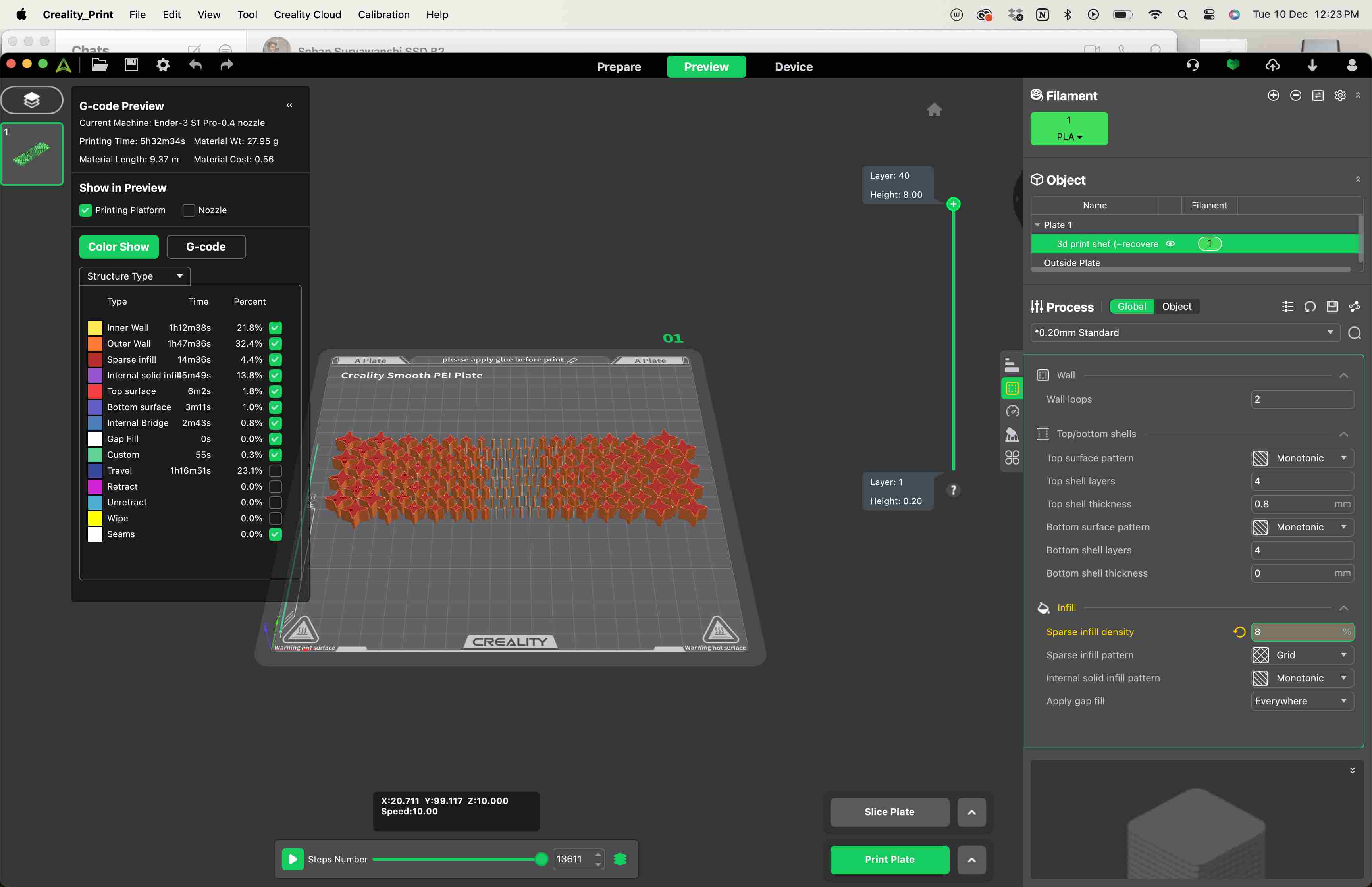Toggle the green layers icon beside steps number
The width and height of the screenshot is (1372, 887).
click(620, 859)
